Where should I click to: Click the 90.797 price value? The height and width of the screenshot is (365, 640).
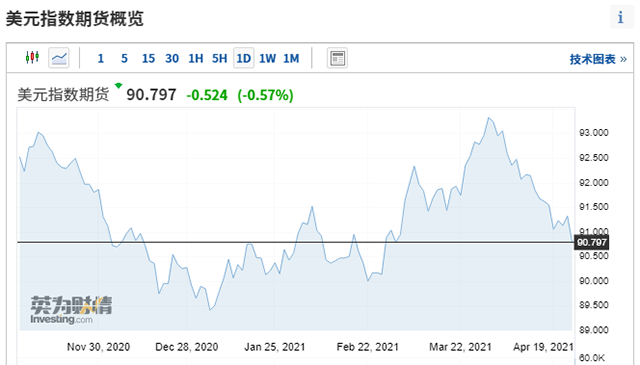pos(151,95)
